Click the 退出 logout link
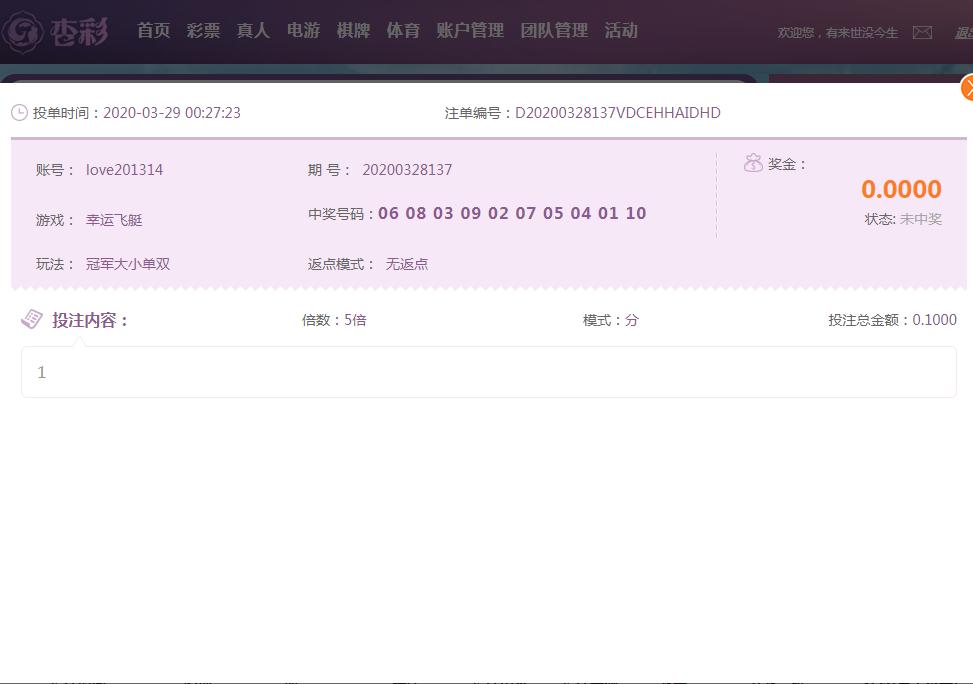This screenshot has height=684, width=973. [x=963, y=33]
